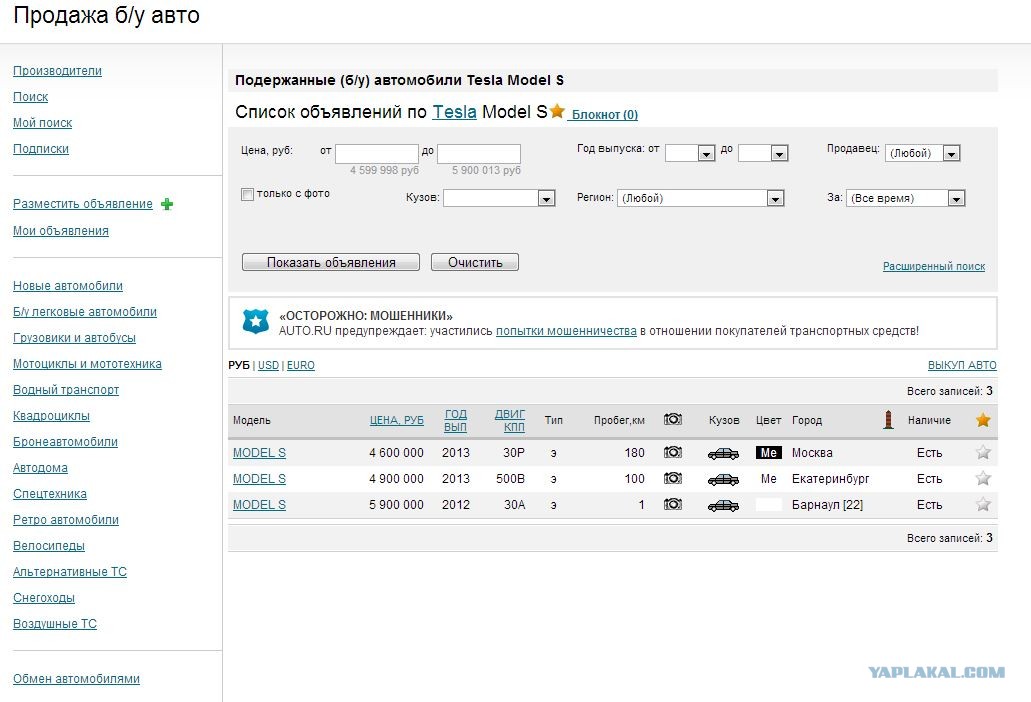1031x702 pixels.
Task: Click the car body icon in Москва row
Action: [723, 453]
